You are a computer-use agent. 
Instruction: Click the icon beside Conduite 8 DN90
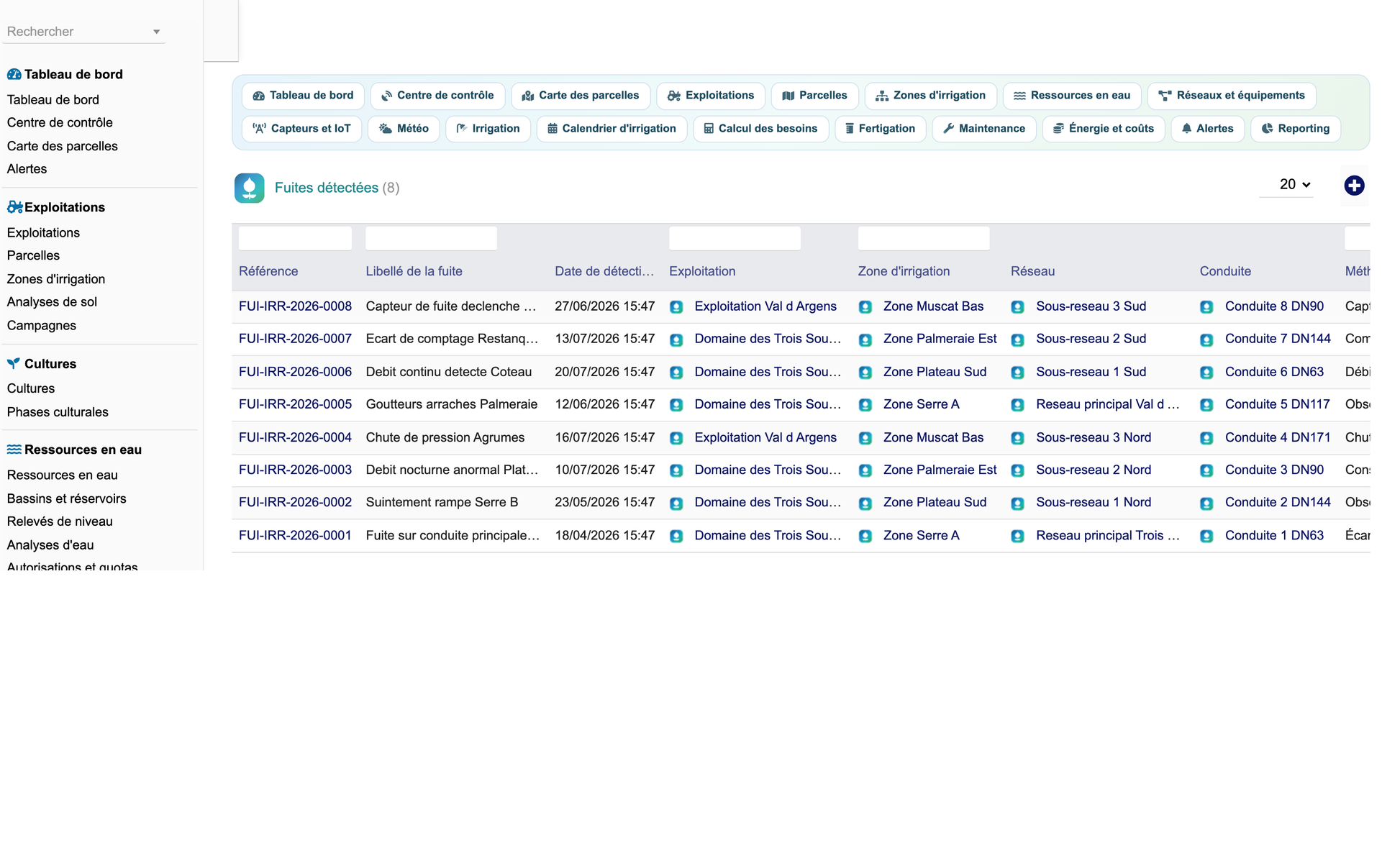(x=1206, y=307)
